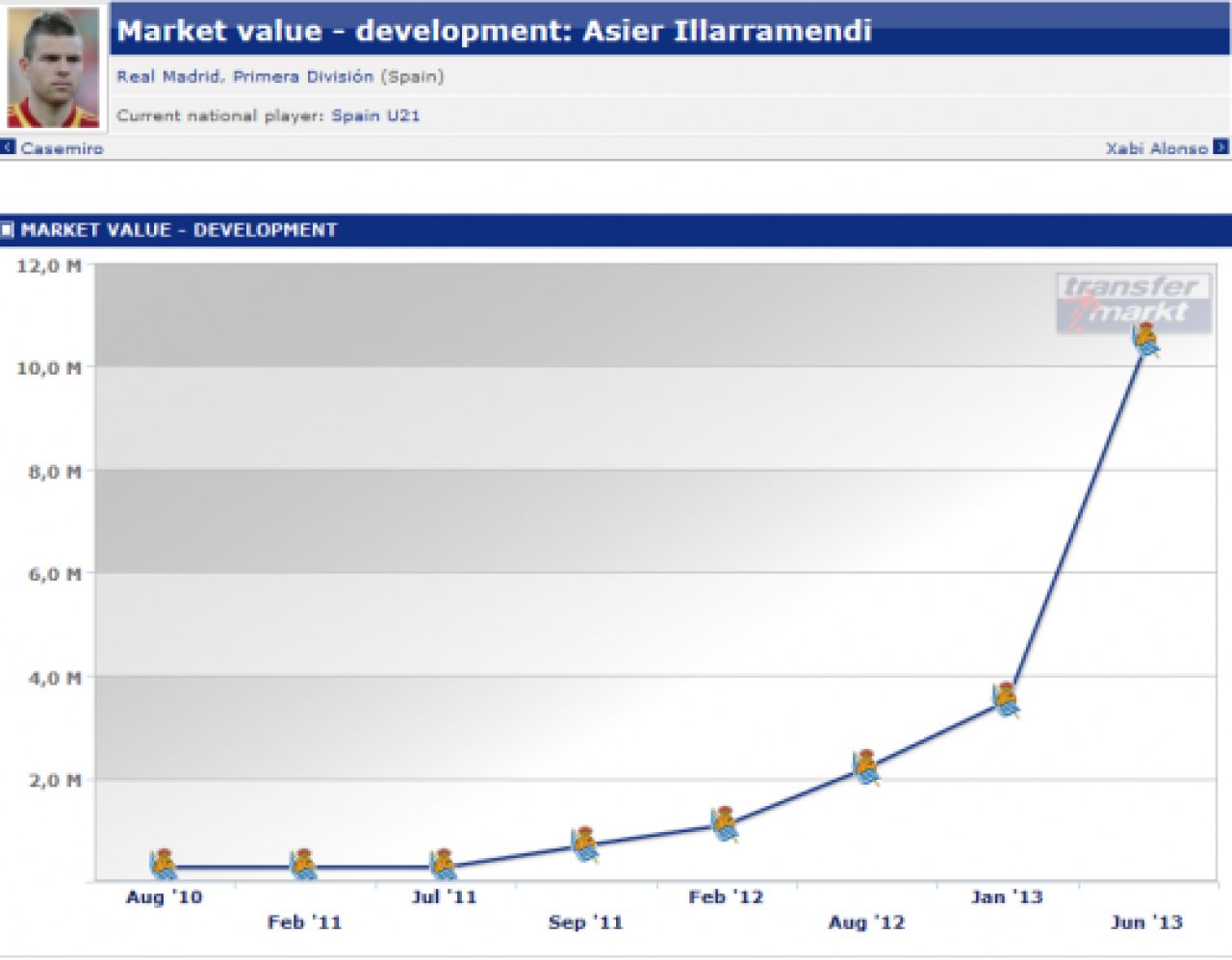Click Asier Illarramendi's player photo
Viewport: 1232px width, 960px height.
point(53,67)
